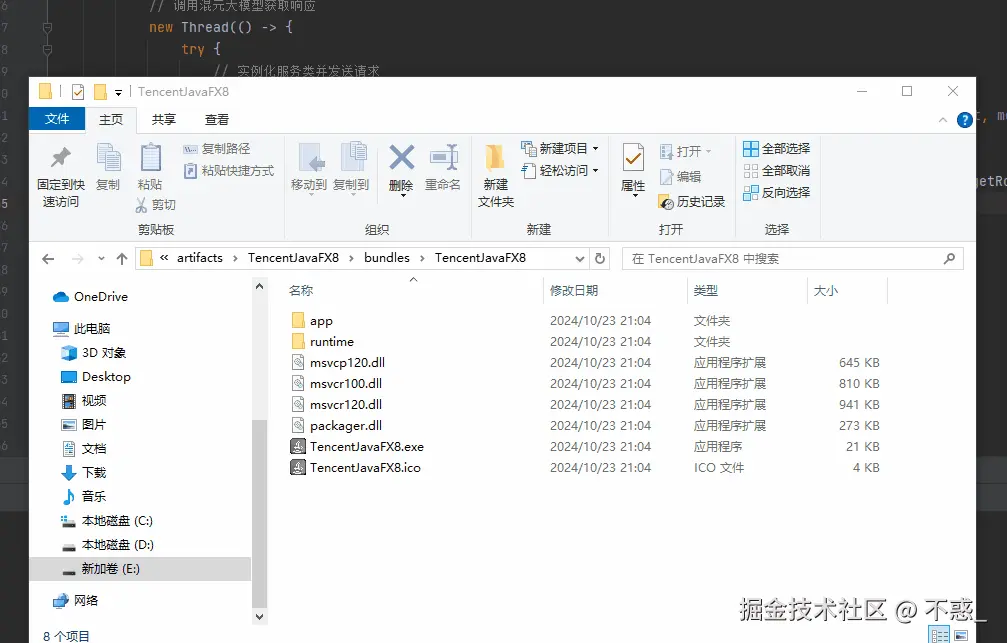The height and width of the screenshot is (643, 1007).
Task: Switch to the 共享 share tab
Action: pos(163,119)
